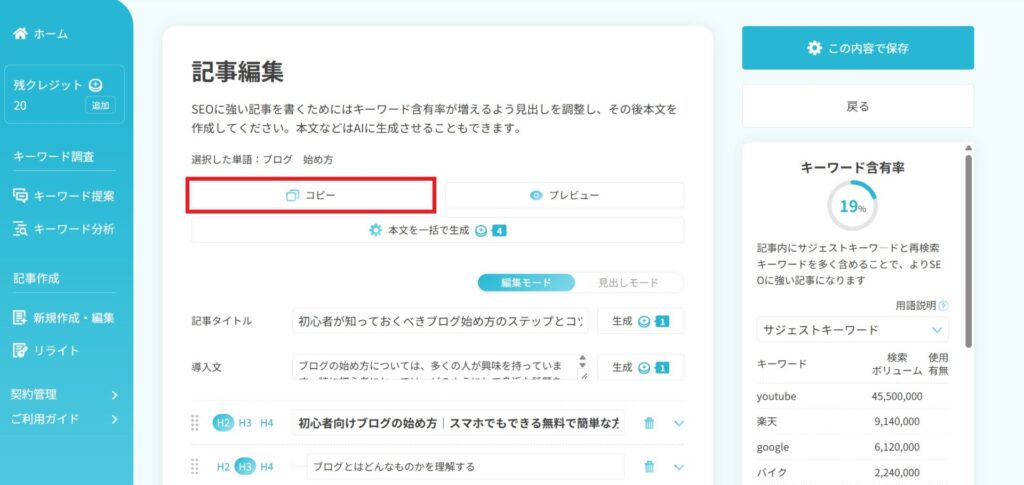Viewport: 1024px width, 485px height.
Task: Select 編集モード toggle
Action: pos(526,283)
